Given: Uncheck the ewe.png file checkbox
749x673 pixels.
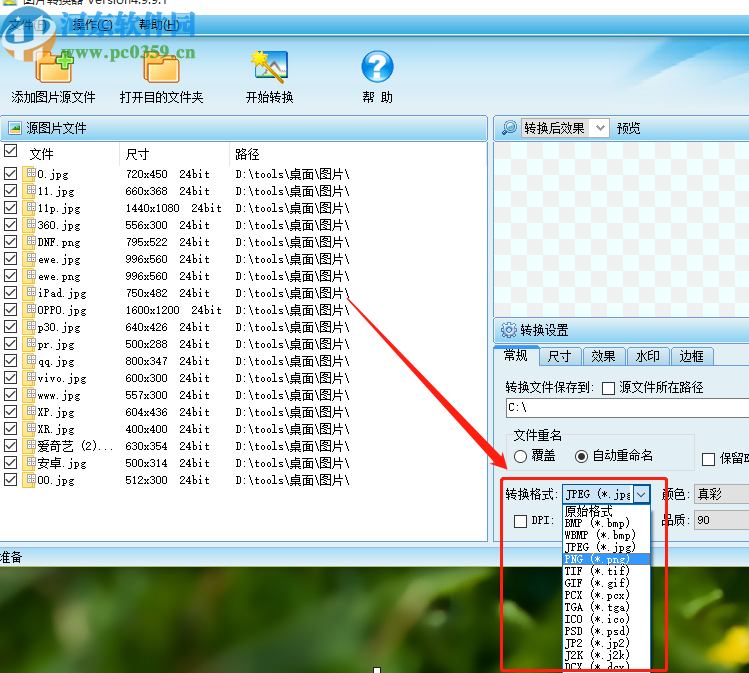Looking at the screenshot, I should 11,276.
